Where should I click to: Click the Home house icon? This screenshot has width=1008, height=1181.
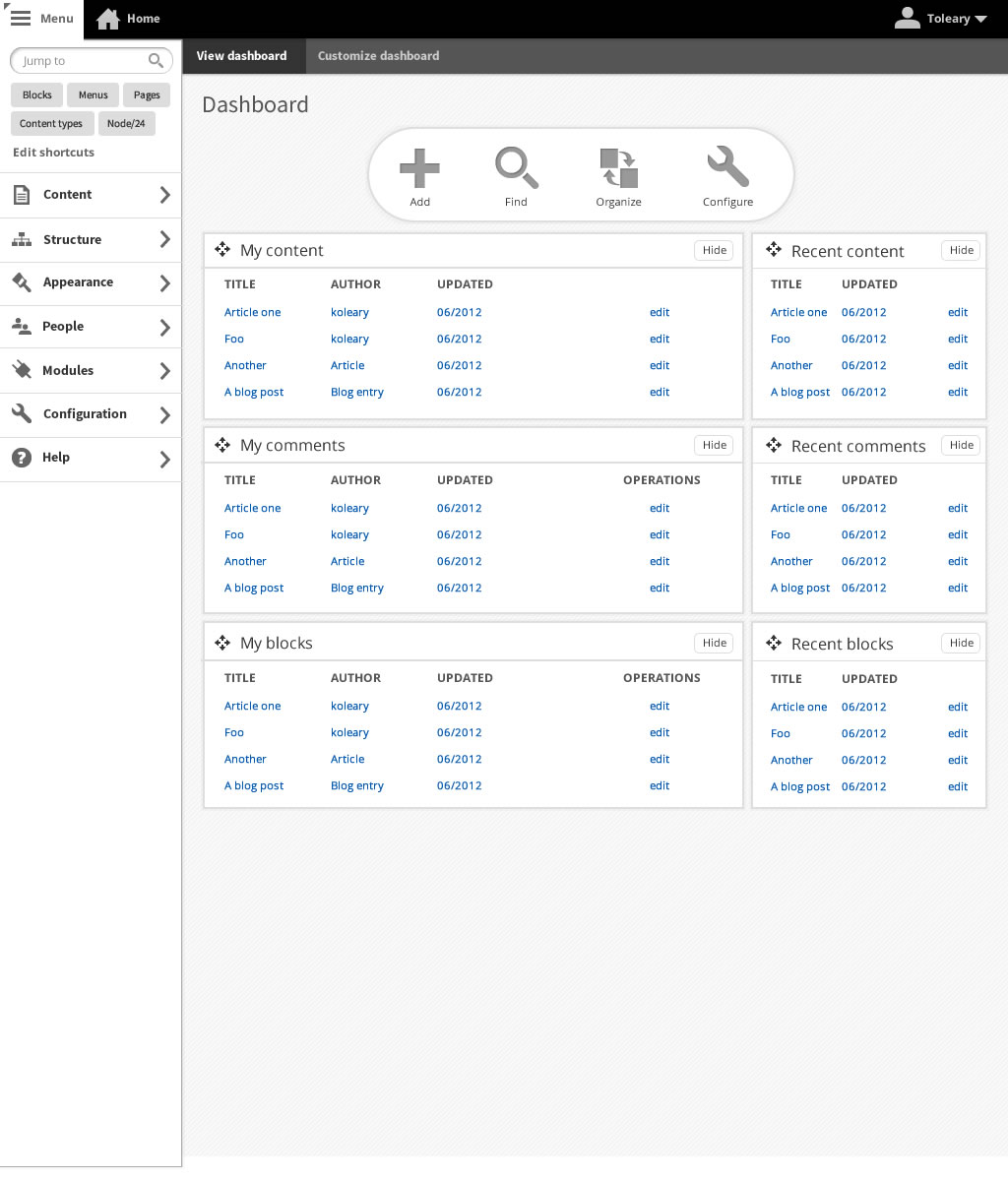click(x=108, y=19)
